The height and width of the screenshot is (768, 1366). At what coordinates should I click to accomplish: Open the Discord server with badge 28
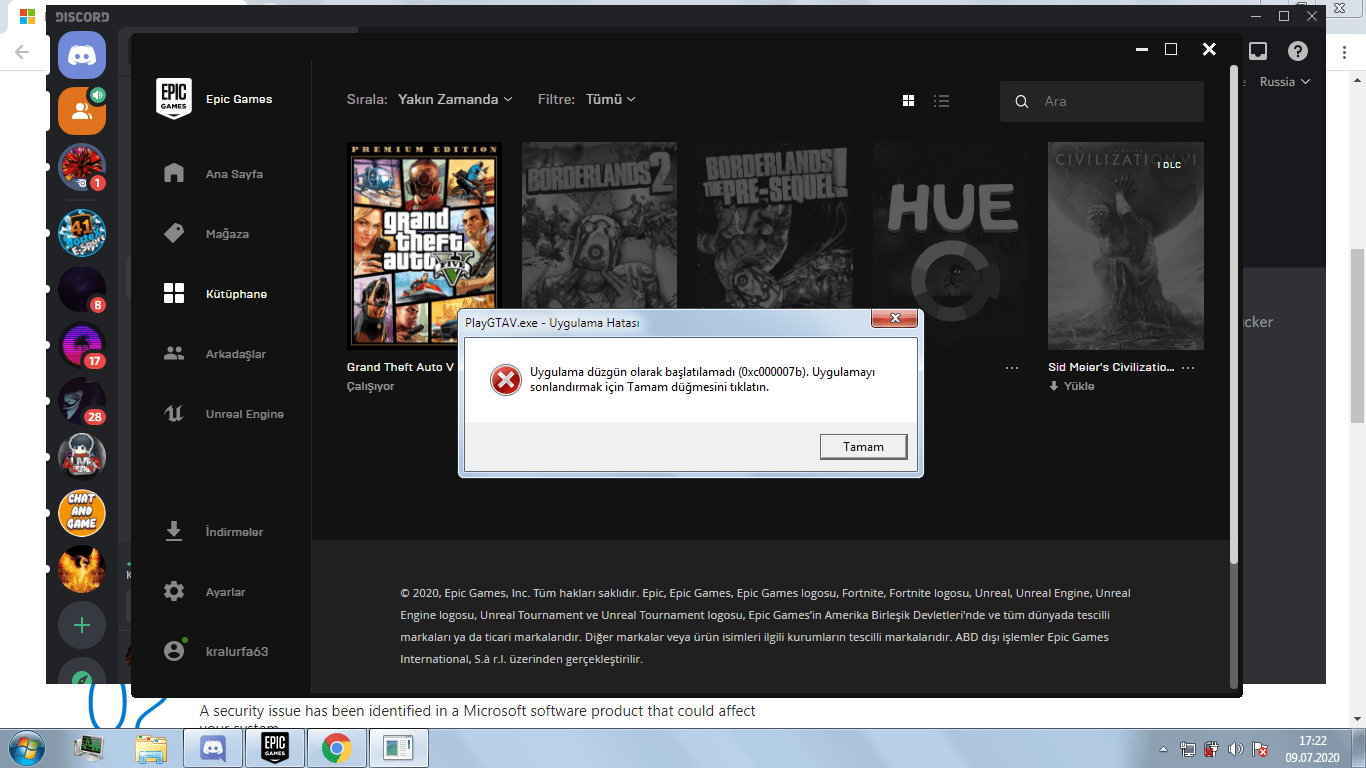pos(82,401)
